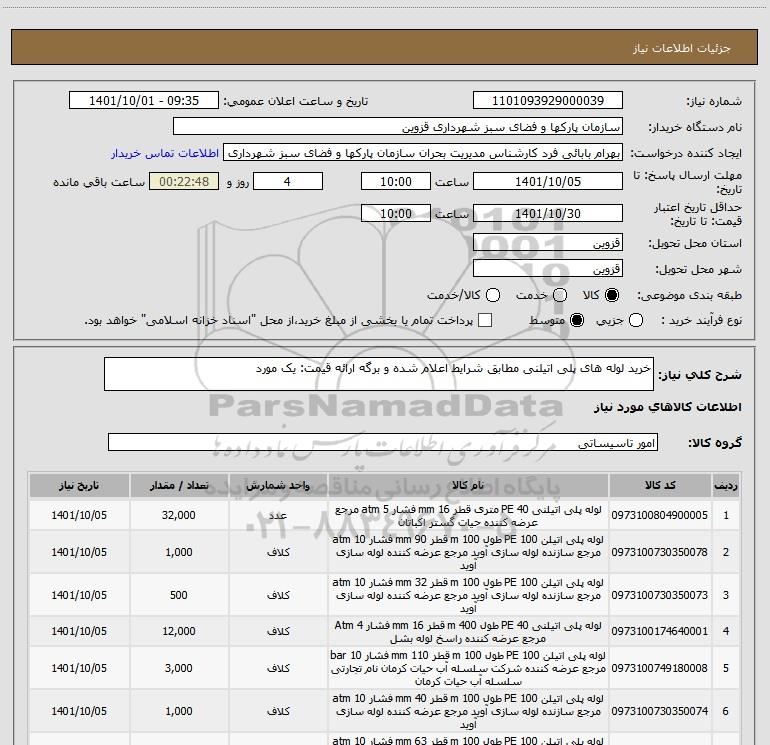Image resolution: width=770 pixels, height=745 pixels.
Task: Click column header تعداد / مقدار
Action: (179, 486)
